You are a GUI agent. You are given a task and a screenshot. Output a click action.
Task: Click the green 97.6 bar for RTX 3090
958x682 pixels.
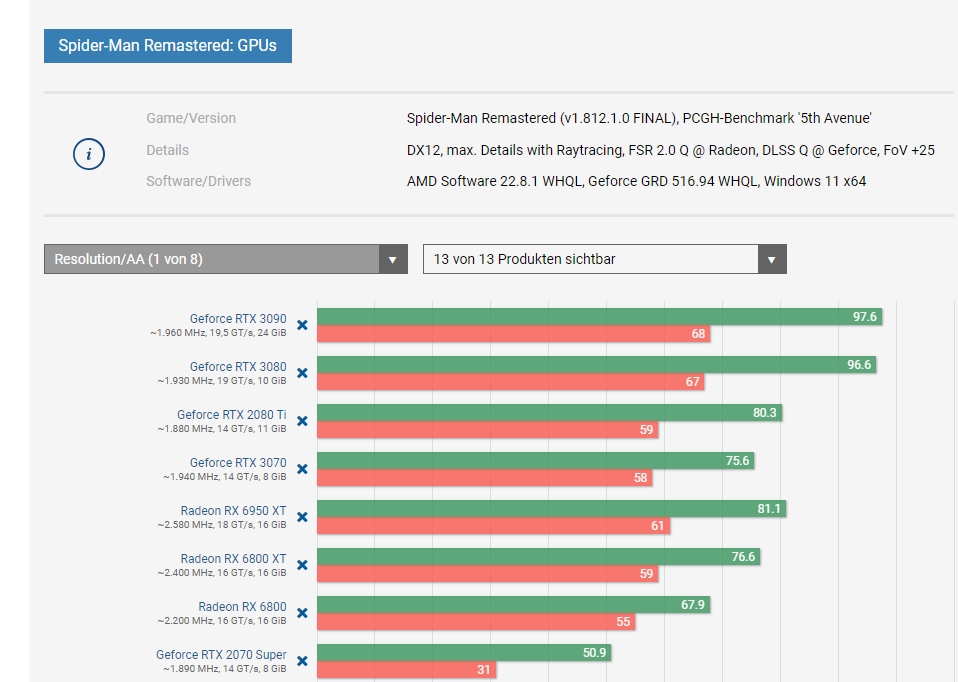(599, 317)
